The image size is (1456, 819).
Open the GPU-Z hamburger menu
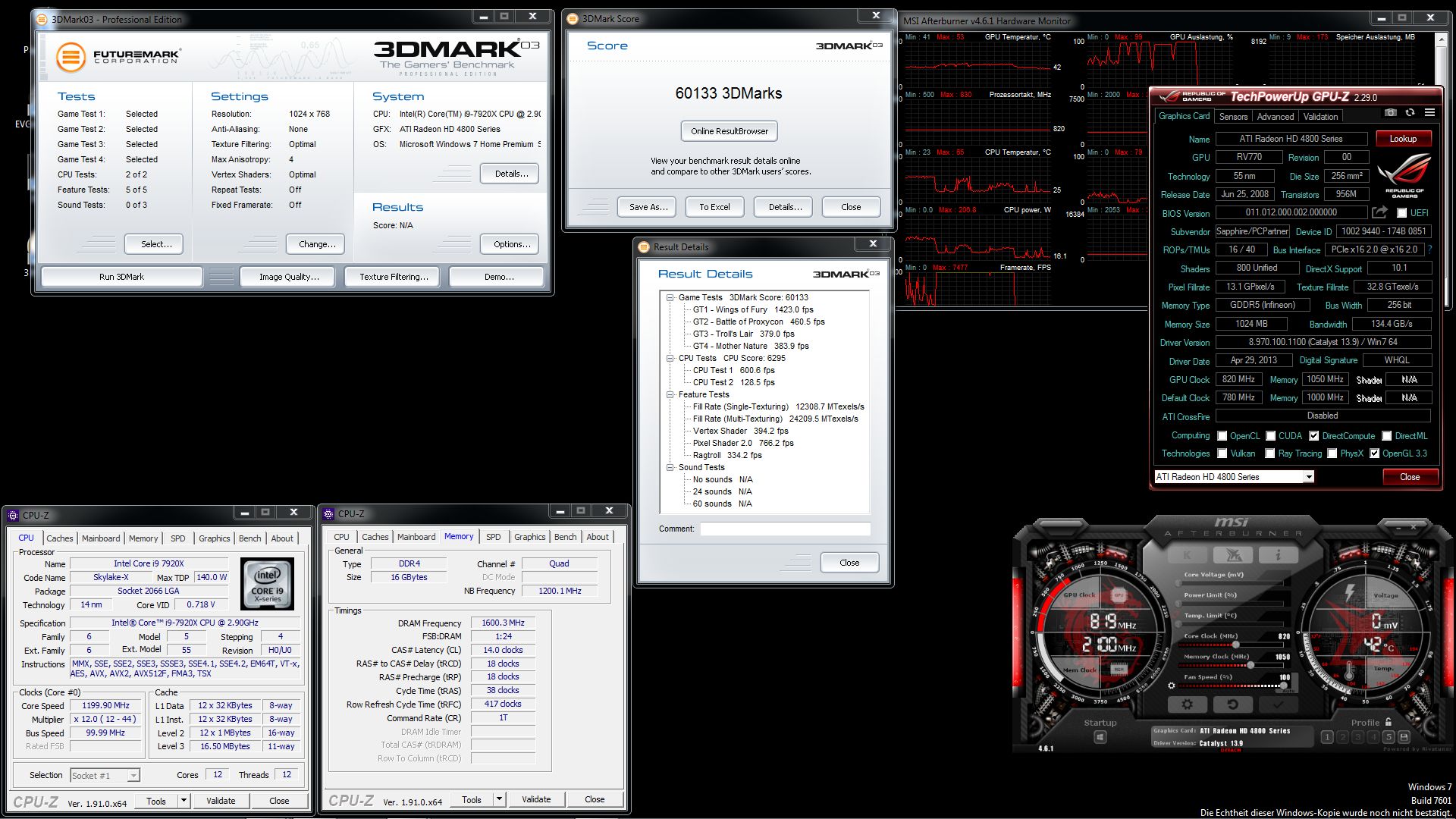pyautogui.click(x=1429, y=112)
